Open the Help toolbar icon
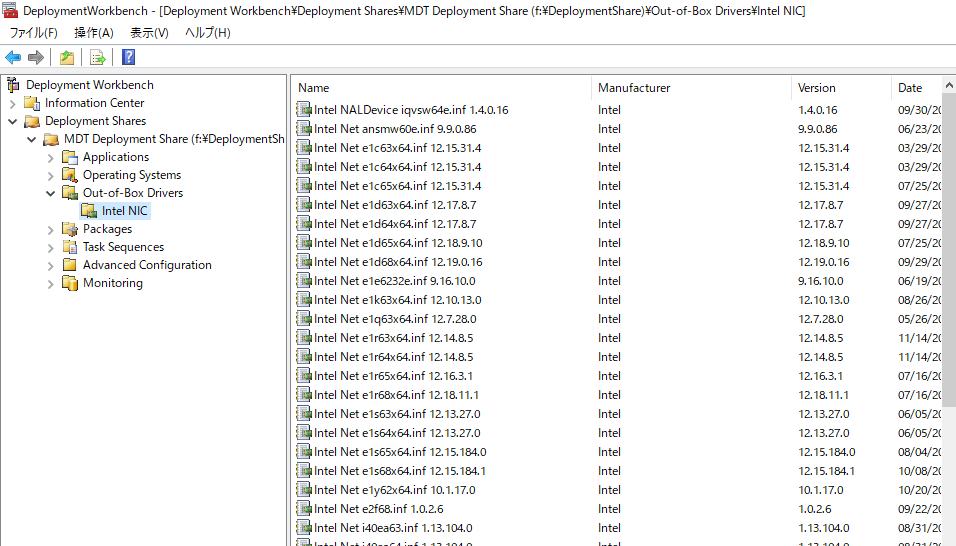This screenshot has height=546, width=956. [128, 57]
